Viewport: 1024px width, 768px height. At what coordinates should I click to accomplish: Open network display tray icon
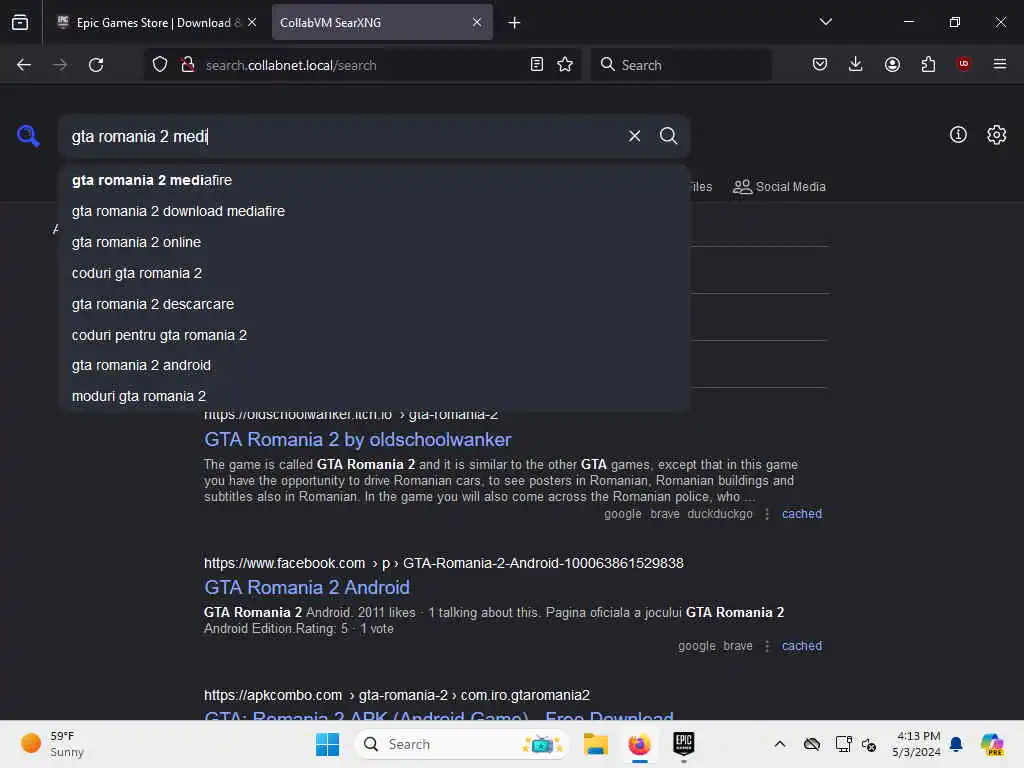click(844, 744)
